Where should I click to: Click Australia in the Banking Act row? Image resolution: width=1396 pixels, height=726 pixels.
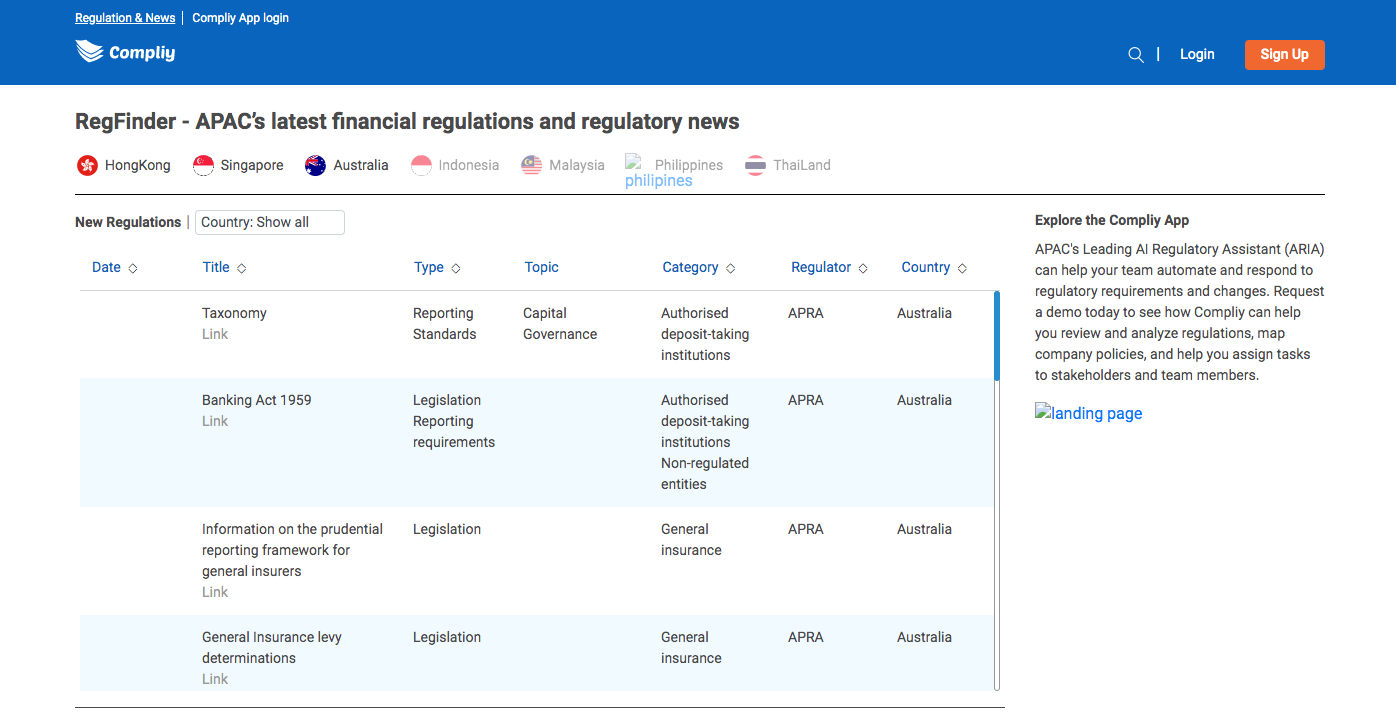point(924,400)
